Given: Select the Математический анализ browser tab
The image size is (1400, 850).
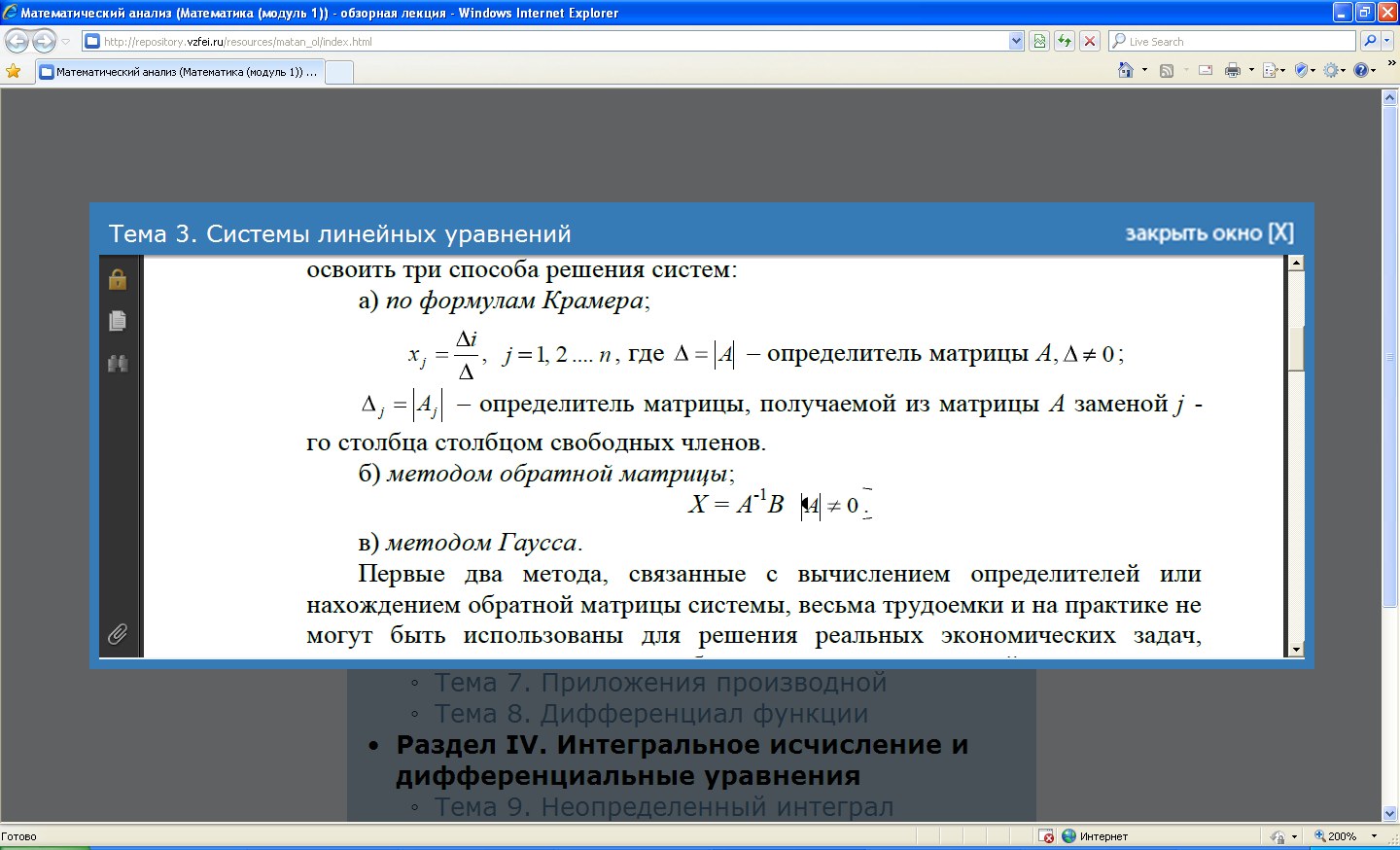Looking at the screenshot, I should click(x=180, y=72).
